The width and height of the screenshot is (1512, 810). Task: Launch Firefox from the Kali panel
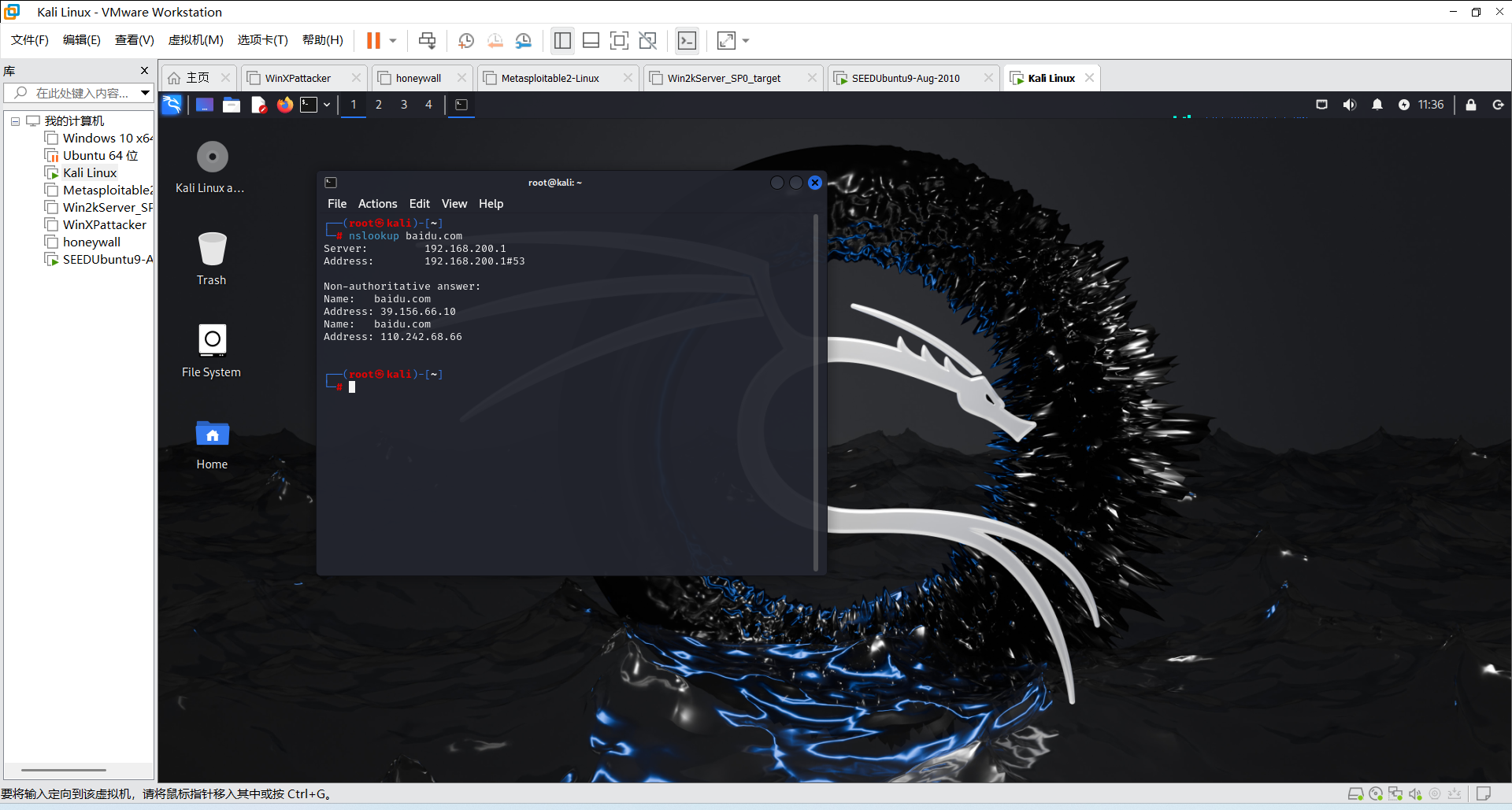285,105
